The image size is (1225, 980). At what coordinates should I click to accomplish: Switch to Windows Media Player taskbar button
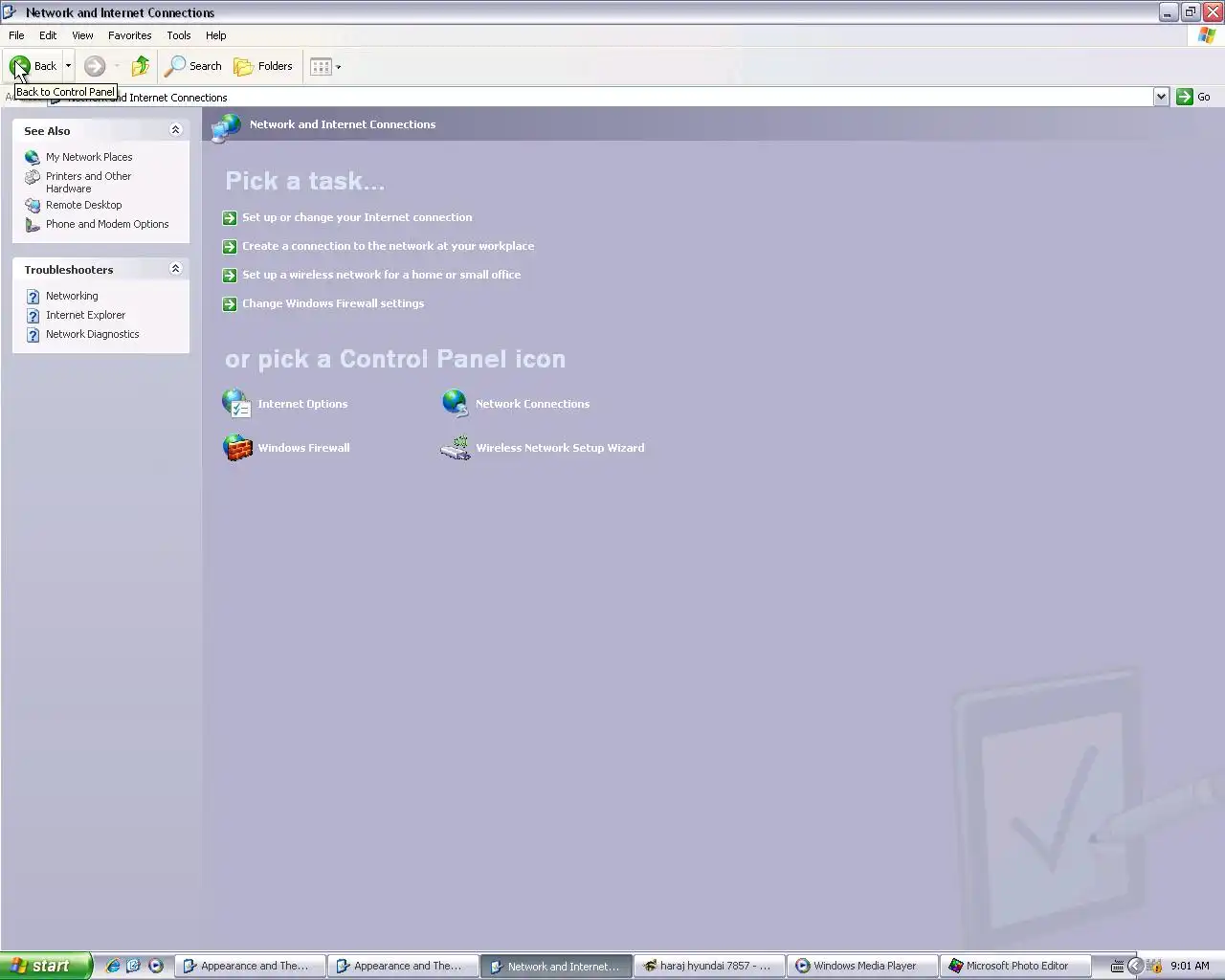[x=862, y=966]
